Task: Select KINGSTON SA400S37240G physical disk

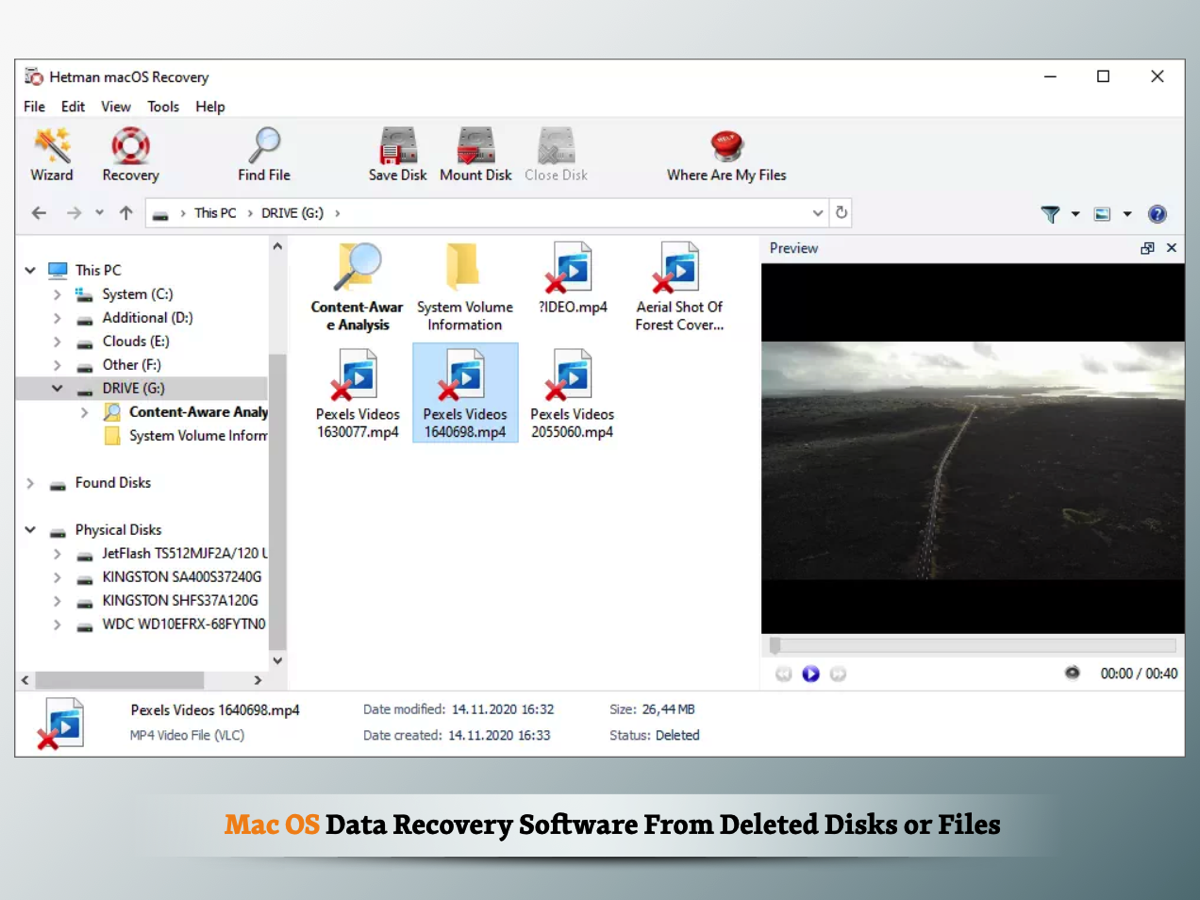Action: [x=181, y=577]
